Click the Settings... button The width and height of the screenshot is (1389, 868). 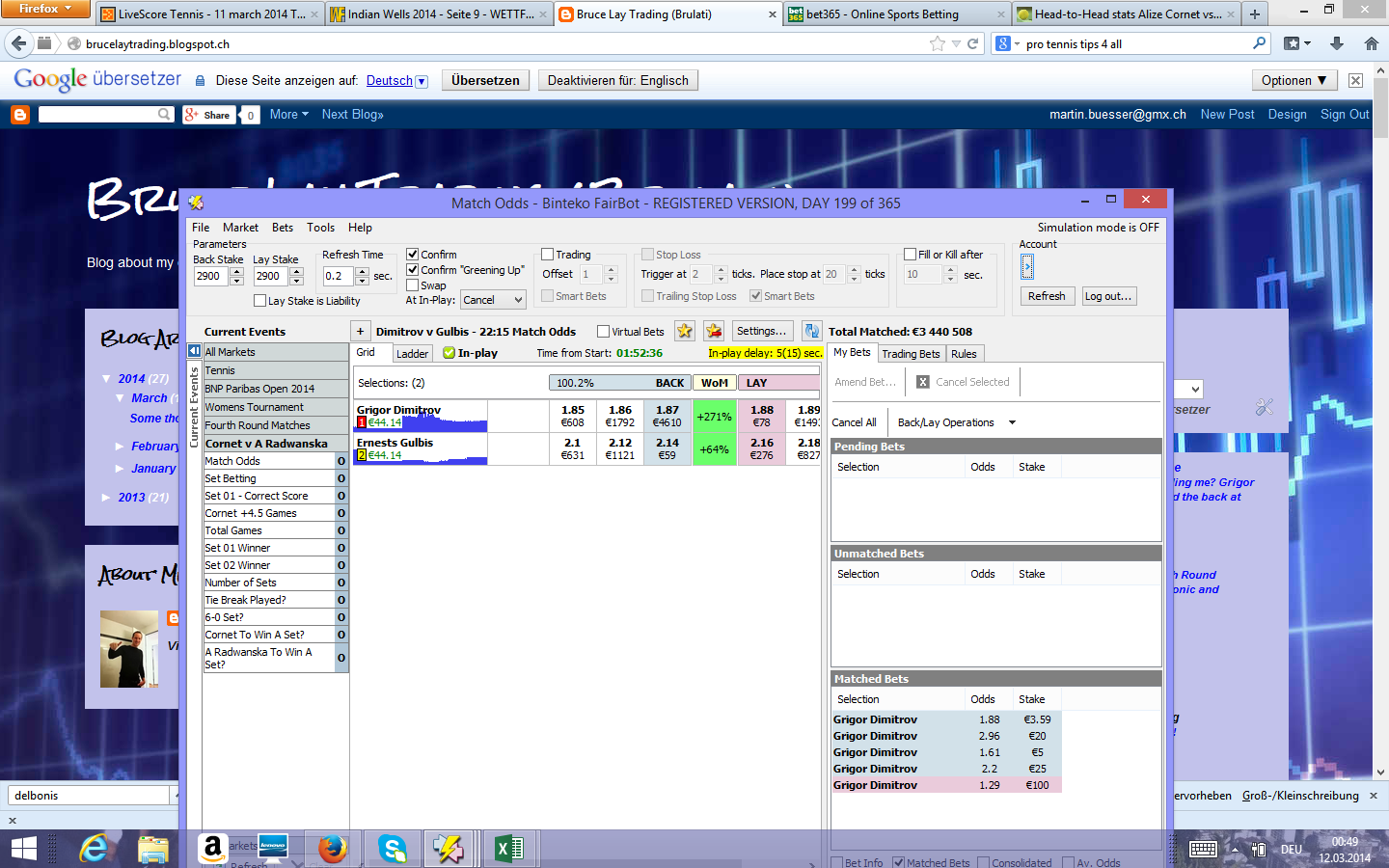[761, 331]
